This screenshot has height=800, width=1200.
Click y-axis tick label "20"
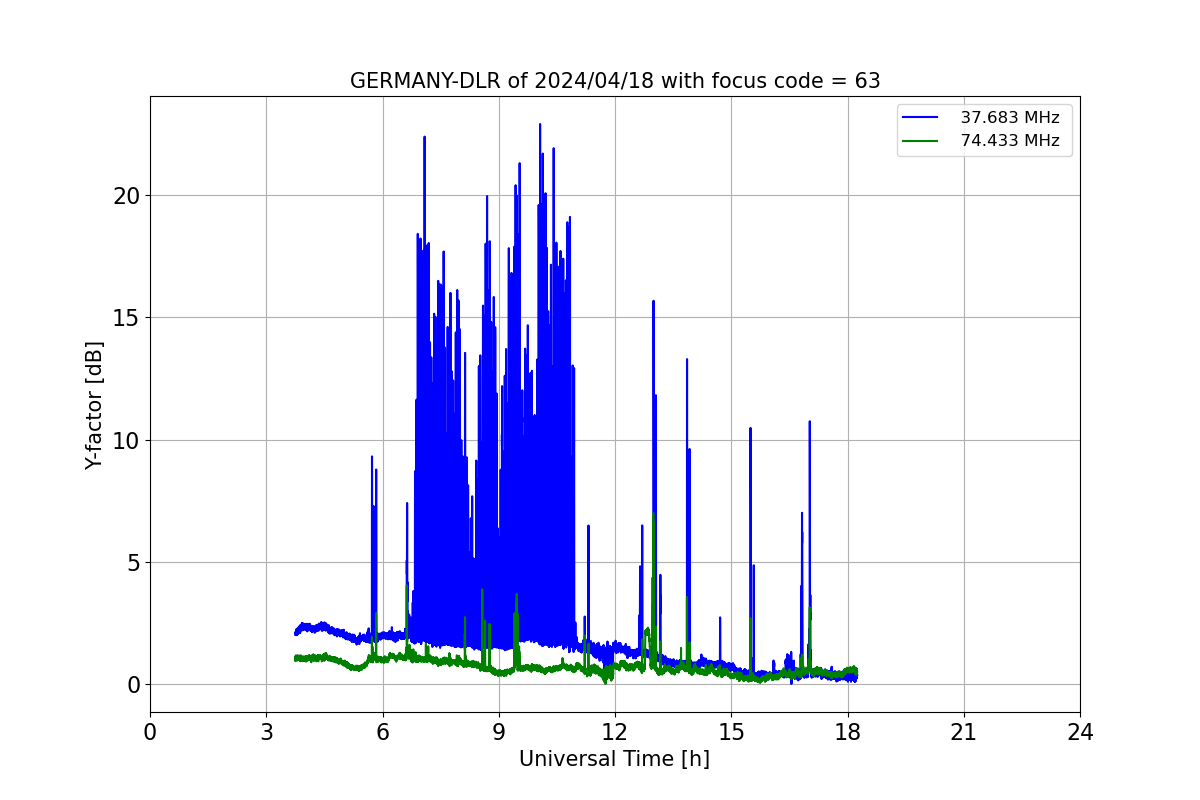coord(125,196)
